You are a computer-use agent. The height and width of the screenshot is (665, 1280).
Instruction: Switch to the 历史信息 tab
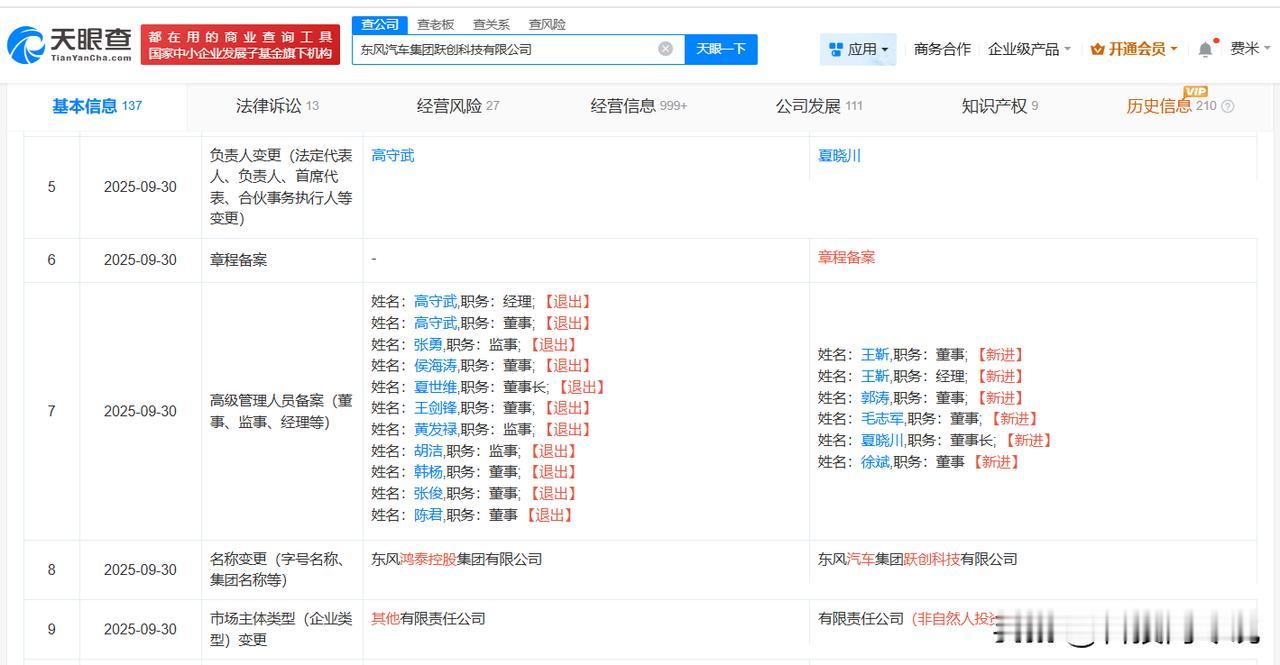coord(1171,106)
